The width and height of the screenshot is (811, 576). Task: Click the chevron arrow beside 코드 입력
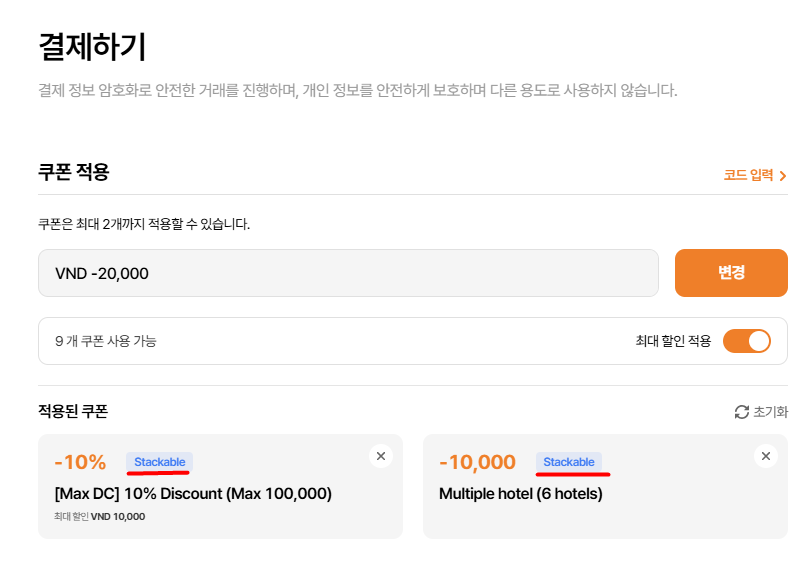783,176
